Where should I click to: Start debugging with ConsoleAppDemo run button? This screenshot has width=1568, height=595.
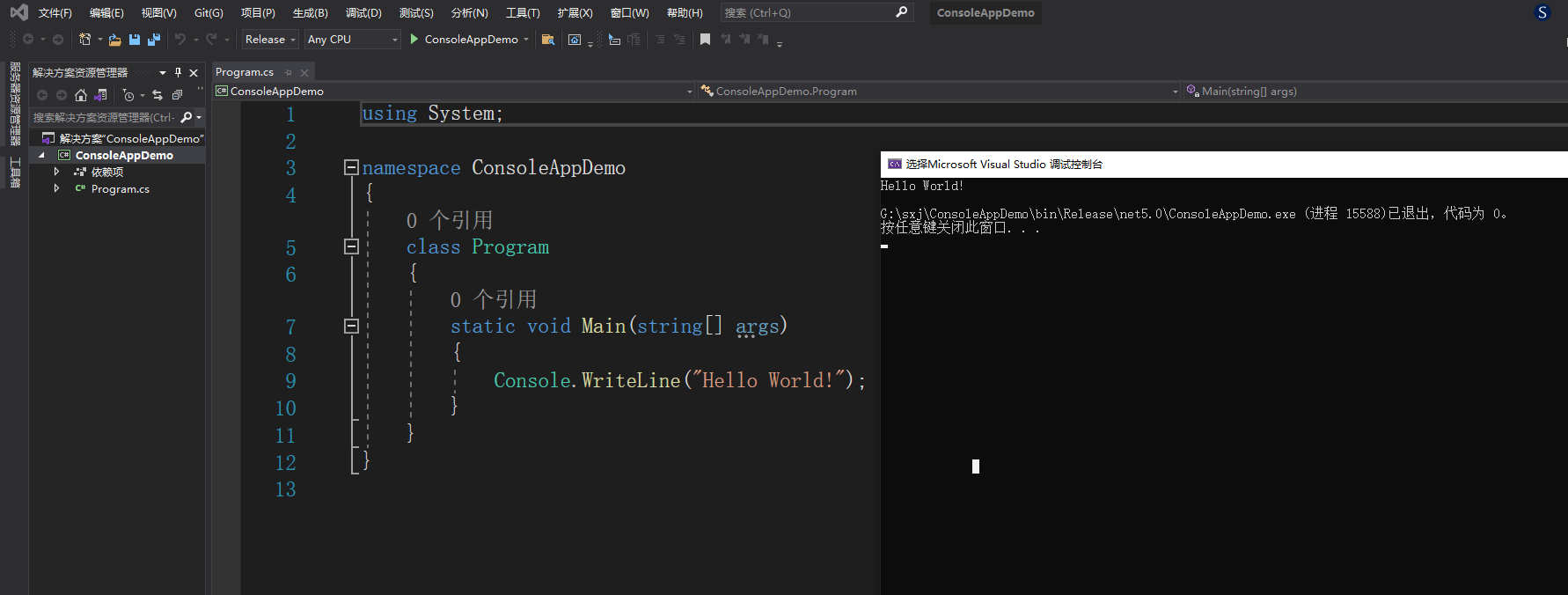464,40
